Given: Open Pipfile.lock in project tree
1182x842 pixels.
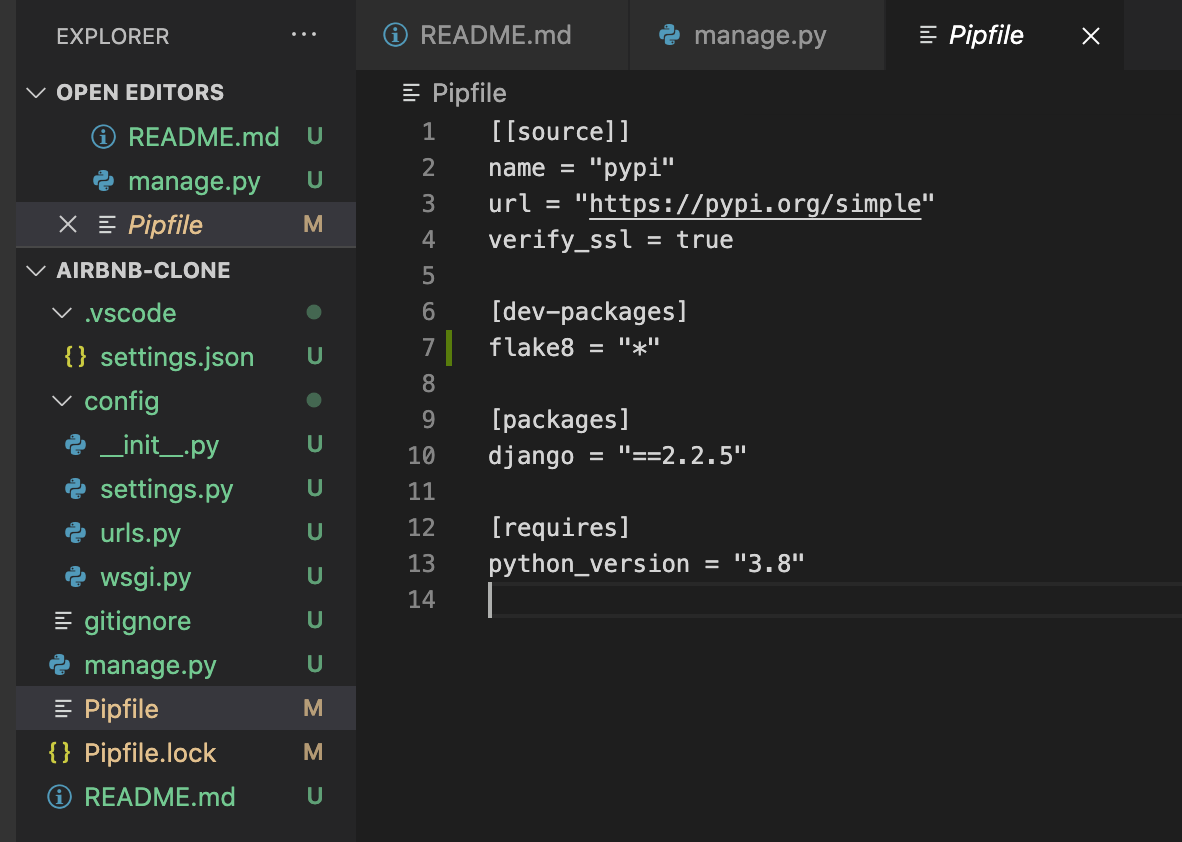Looking at the screenshot, I should tap(185, 752).
